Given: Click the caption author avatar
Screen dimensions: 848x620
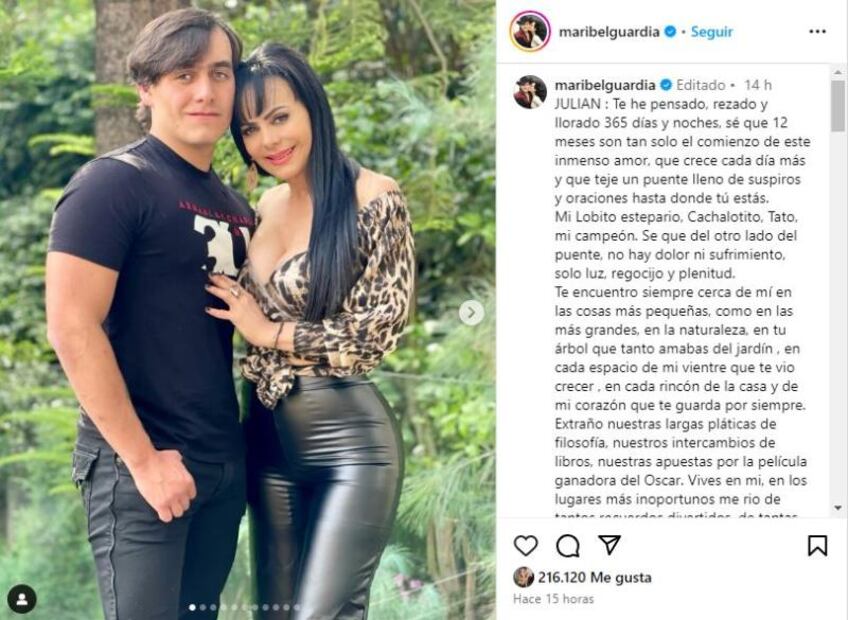Looking at the screenshot, I should point(530,91).
